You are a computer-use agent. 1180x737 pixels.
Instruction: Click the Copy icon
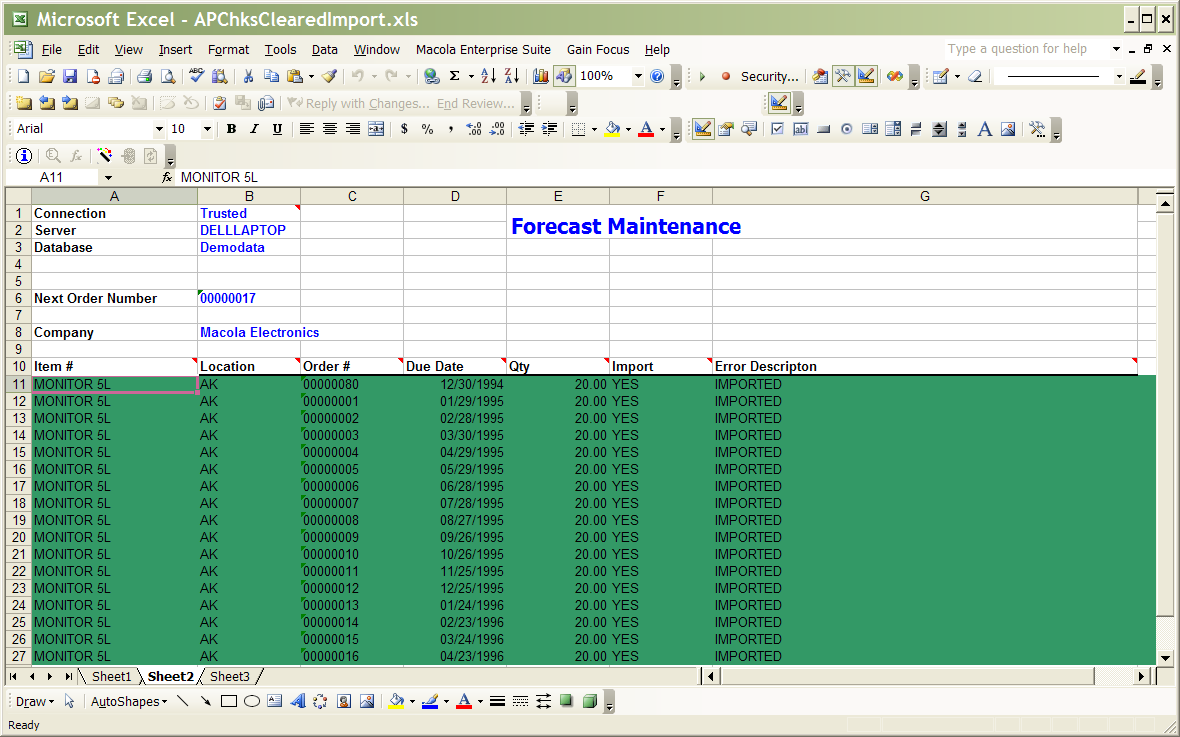pyautogui.click(x=271, y=76)
